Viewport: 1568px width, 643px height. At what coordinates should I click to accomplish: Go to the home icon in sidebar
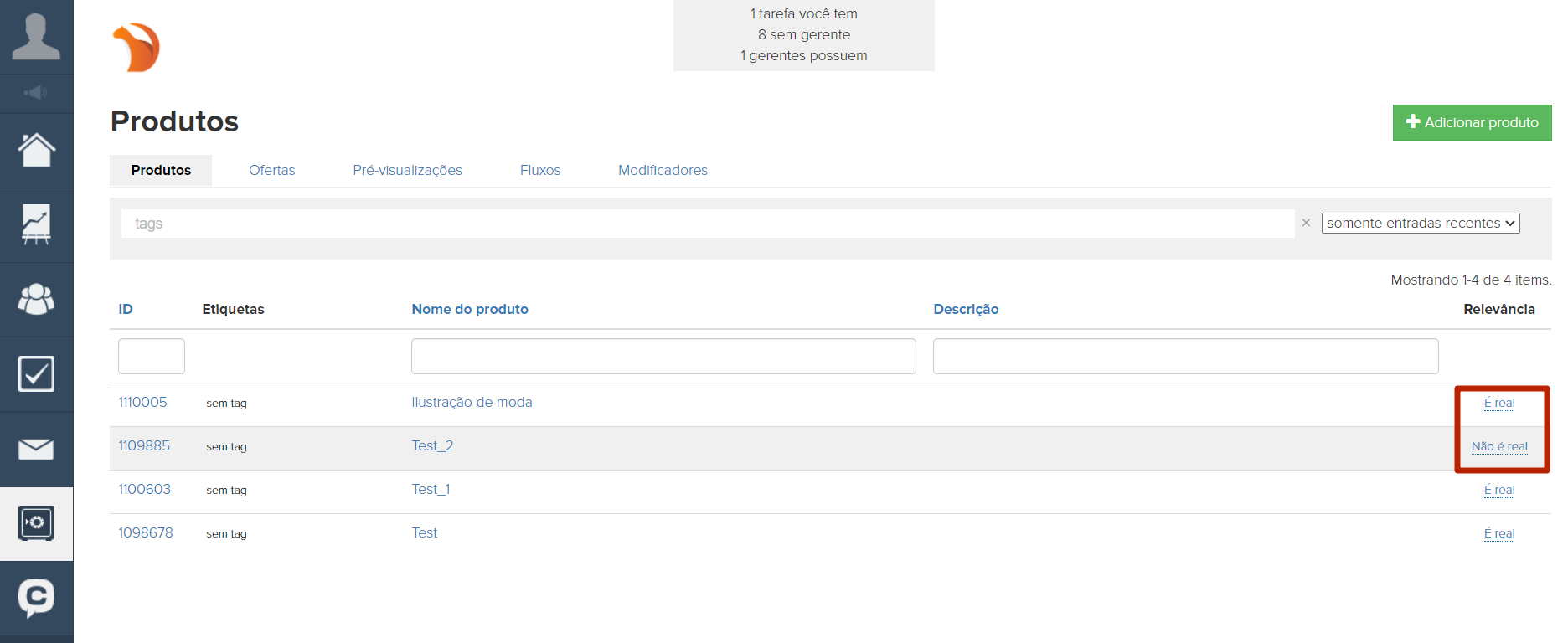(x=36, y=151)
